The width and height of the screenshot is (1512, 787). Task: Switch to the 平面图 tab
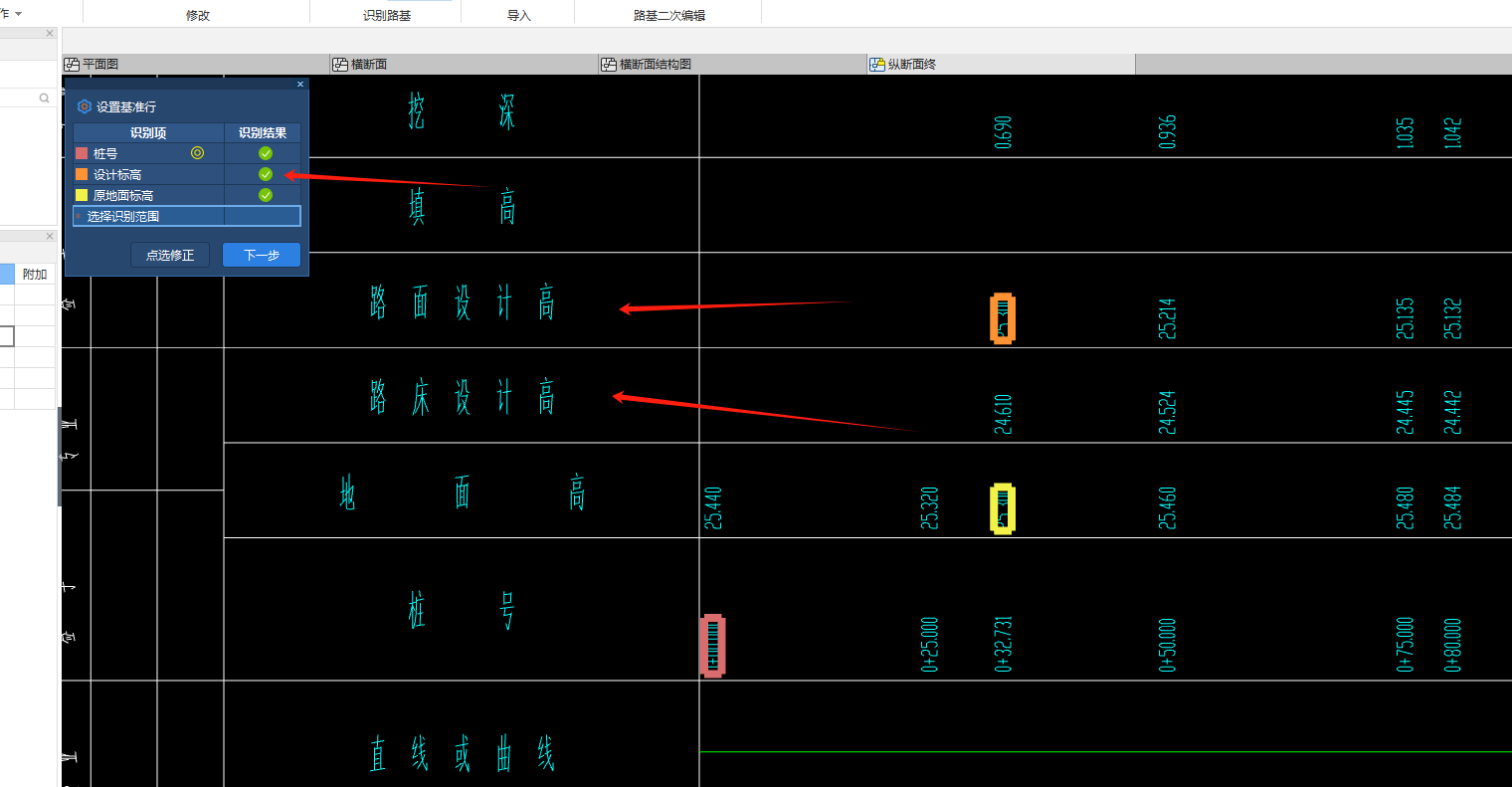tap(196, 64)
